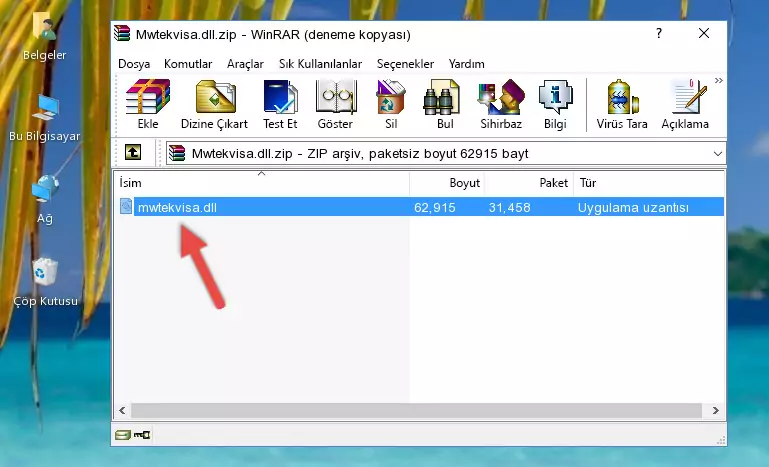This screenshot has width=769, height=467.
Task: Launch the Sihirbaz wizard
Action: click(x=501, y=104)
